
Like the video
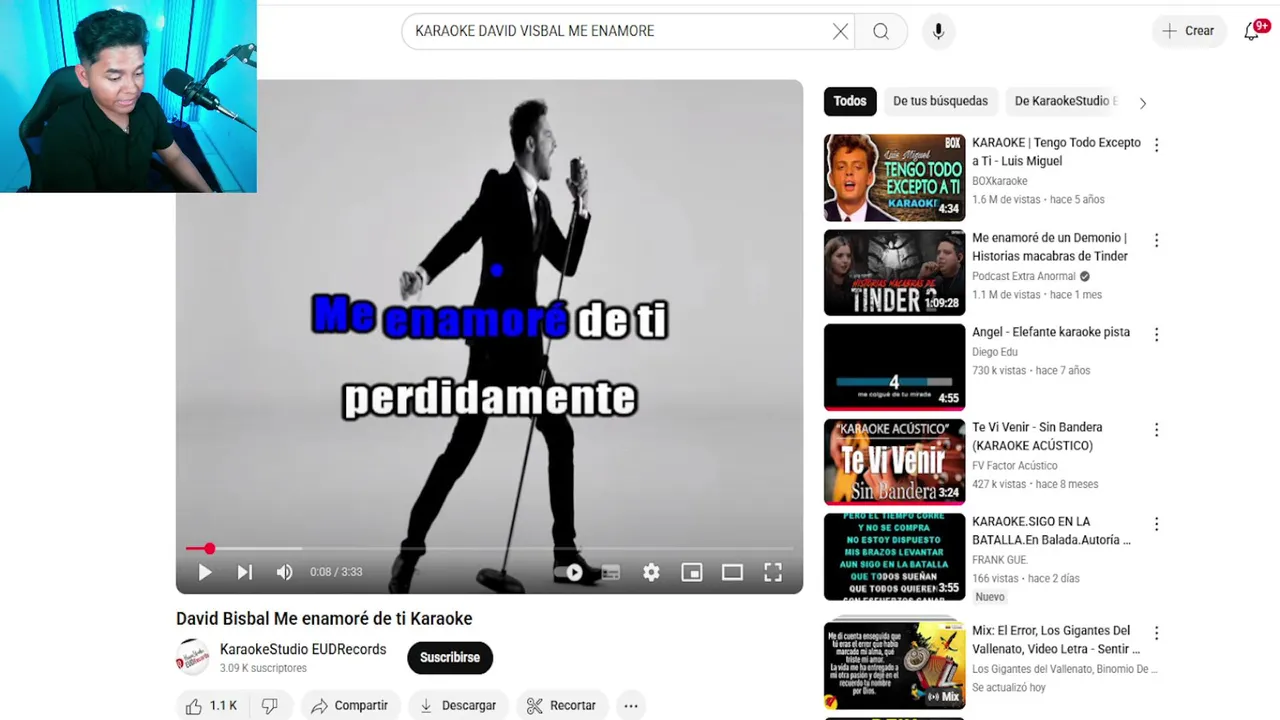(x=210, y=705)
